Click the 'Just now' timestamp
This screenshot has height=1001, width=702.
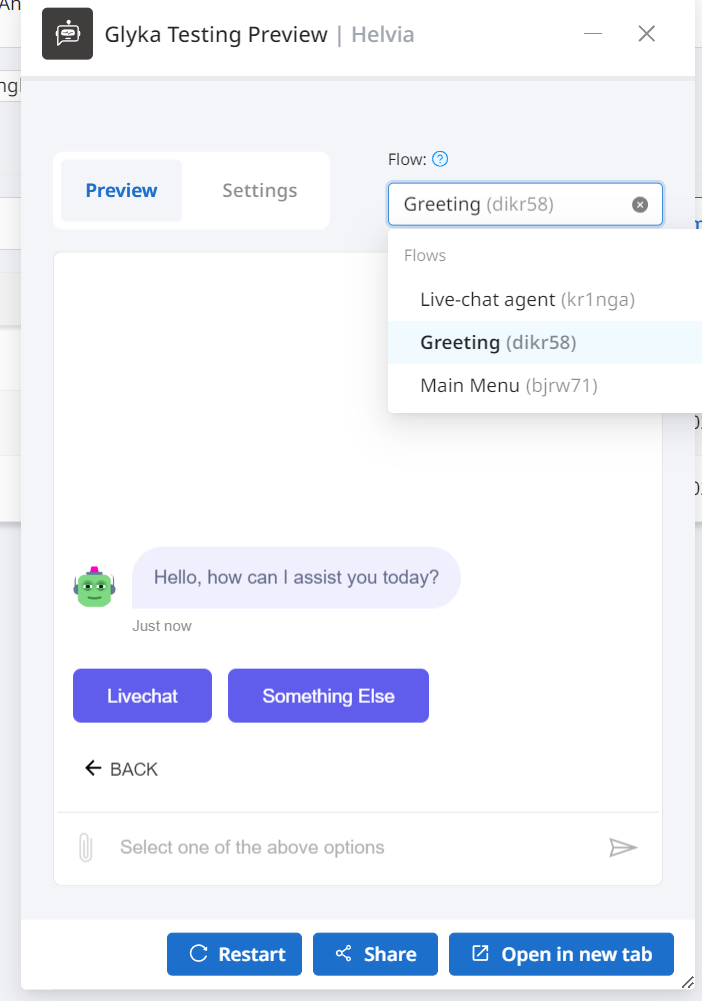pos(161,626)
